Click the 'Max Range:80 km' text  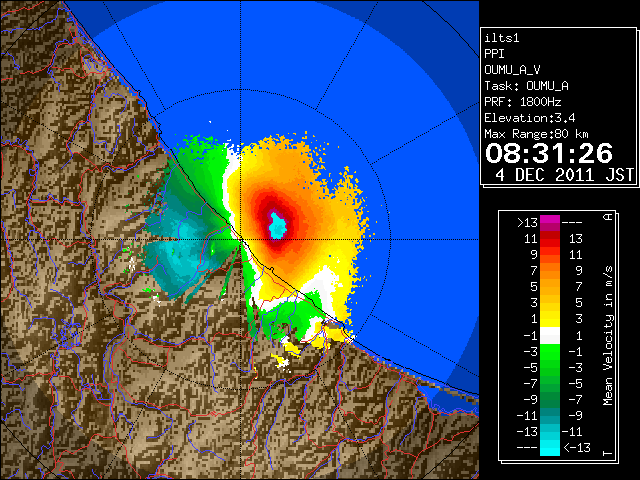click(536, 134)
